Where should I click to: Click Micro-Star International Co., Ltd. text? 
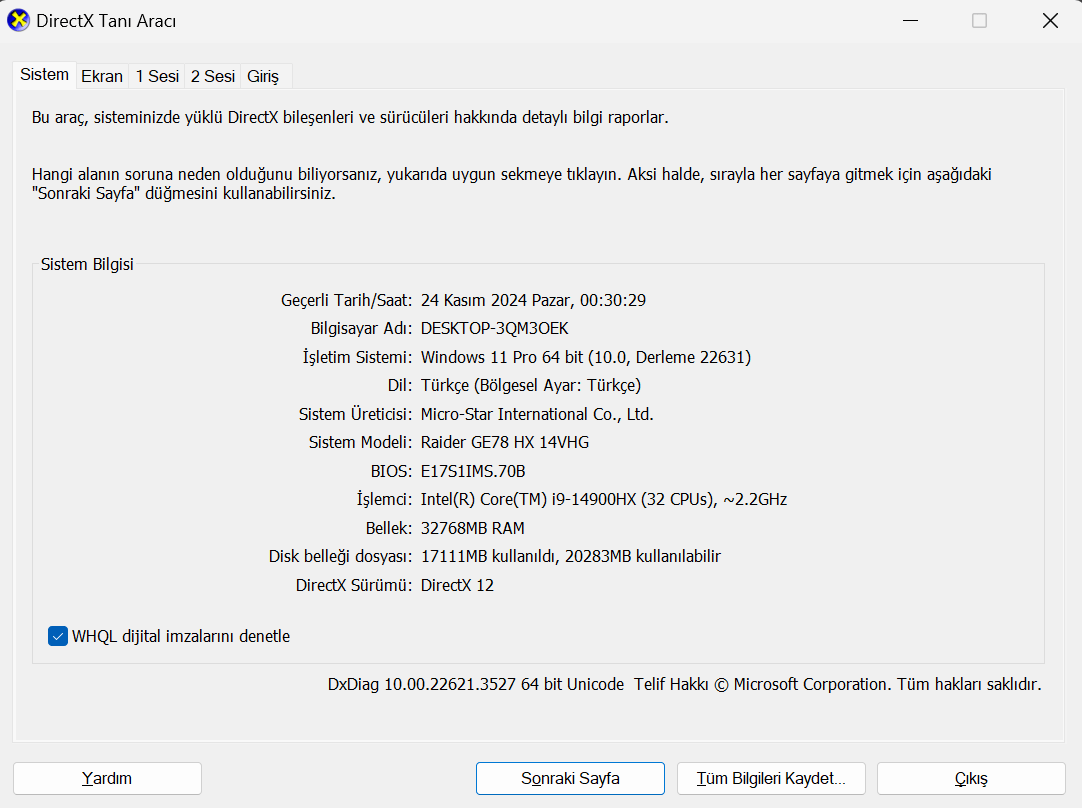click(x=537, y=414)
